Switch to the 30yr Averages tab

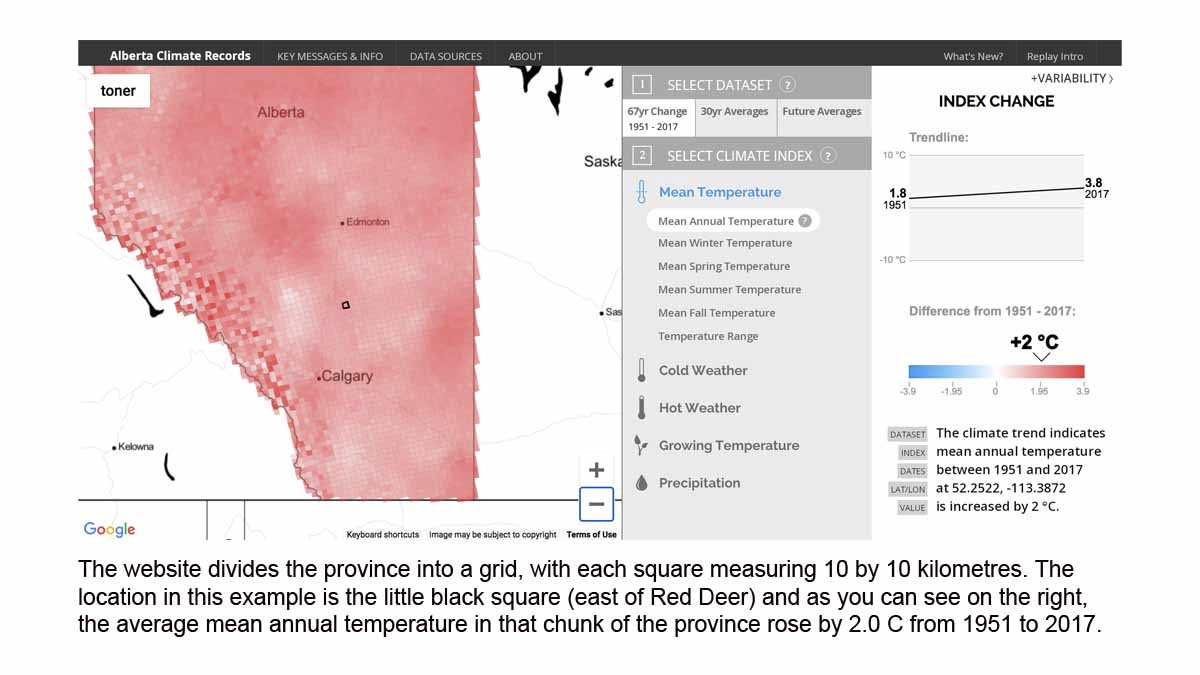coord(734,112)
